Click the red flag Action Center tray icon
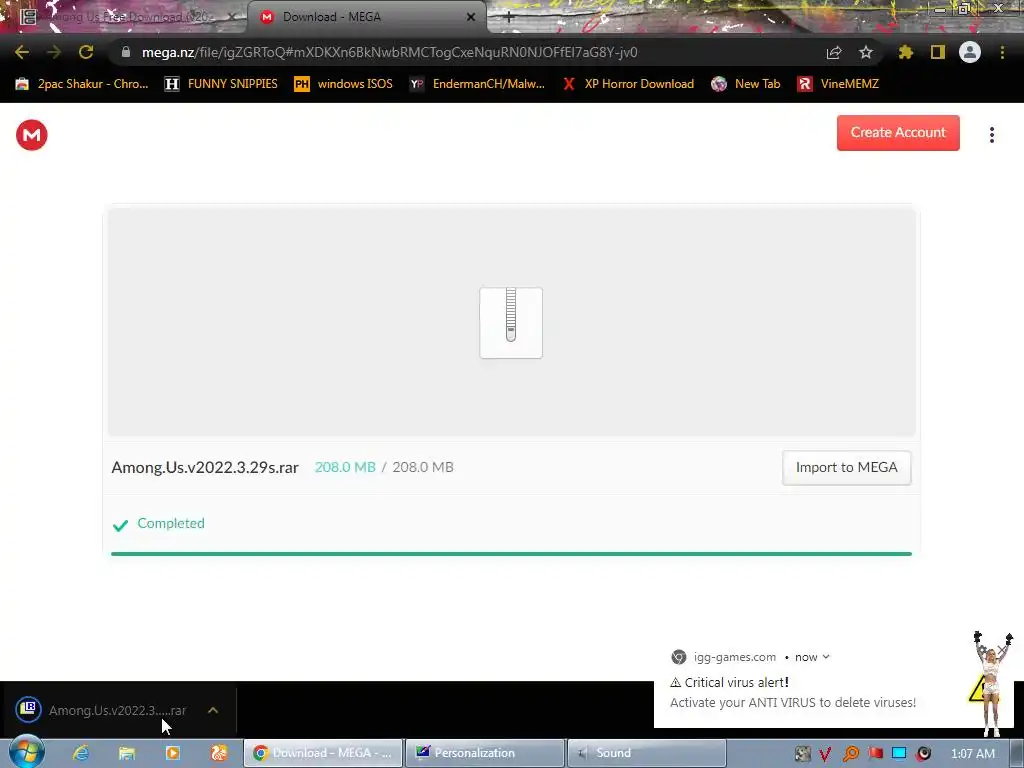Screen dimensions: 1024x768 875,754
